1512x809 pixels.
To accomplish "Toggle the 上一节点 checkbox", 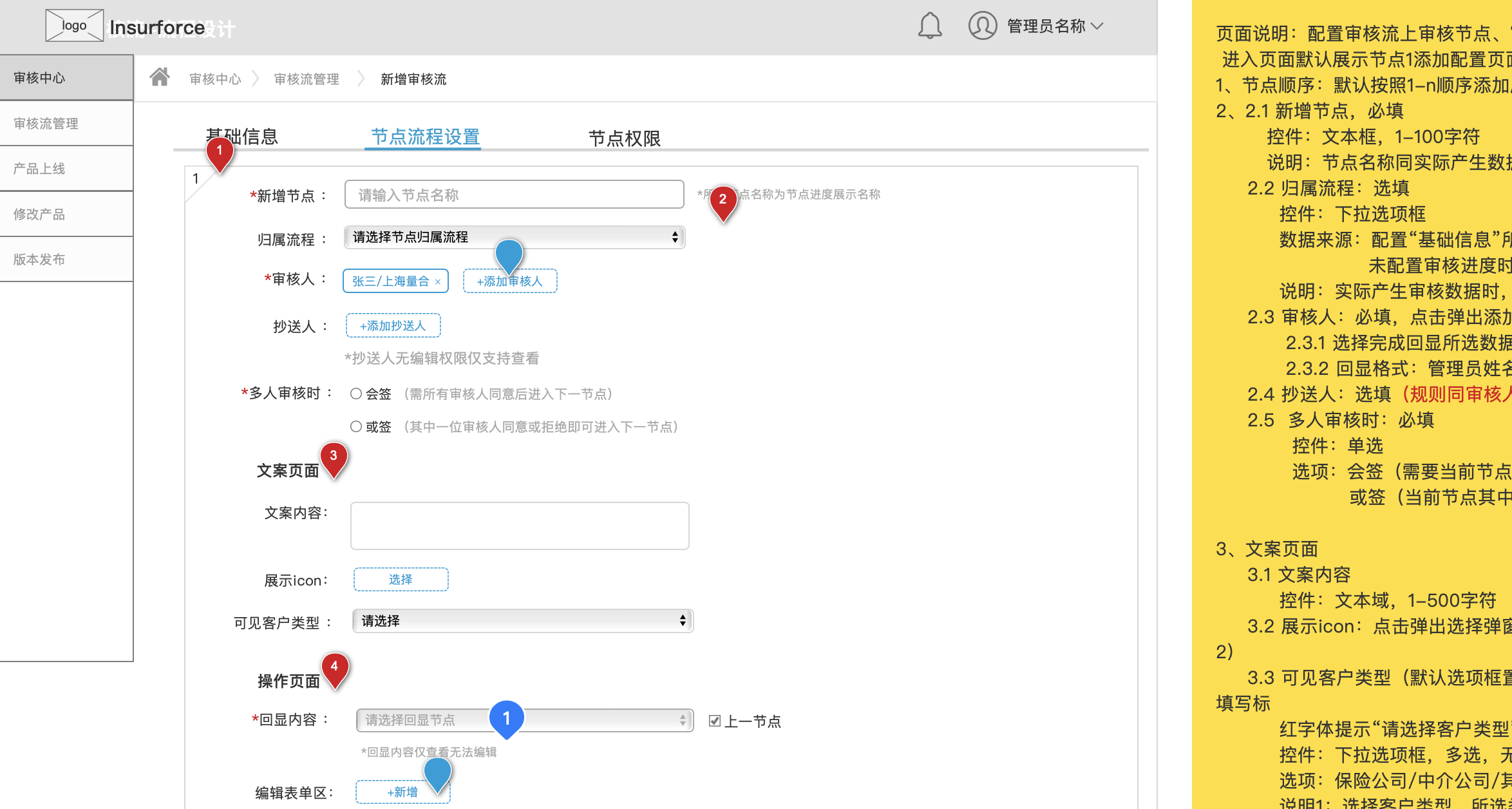I will point(714,721).
